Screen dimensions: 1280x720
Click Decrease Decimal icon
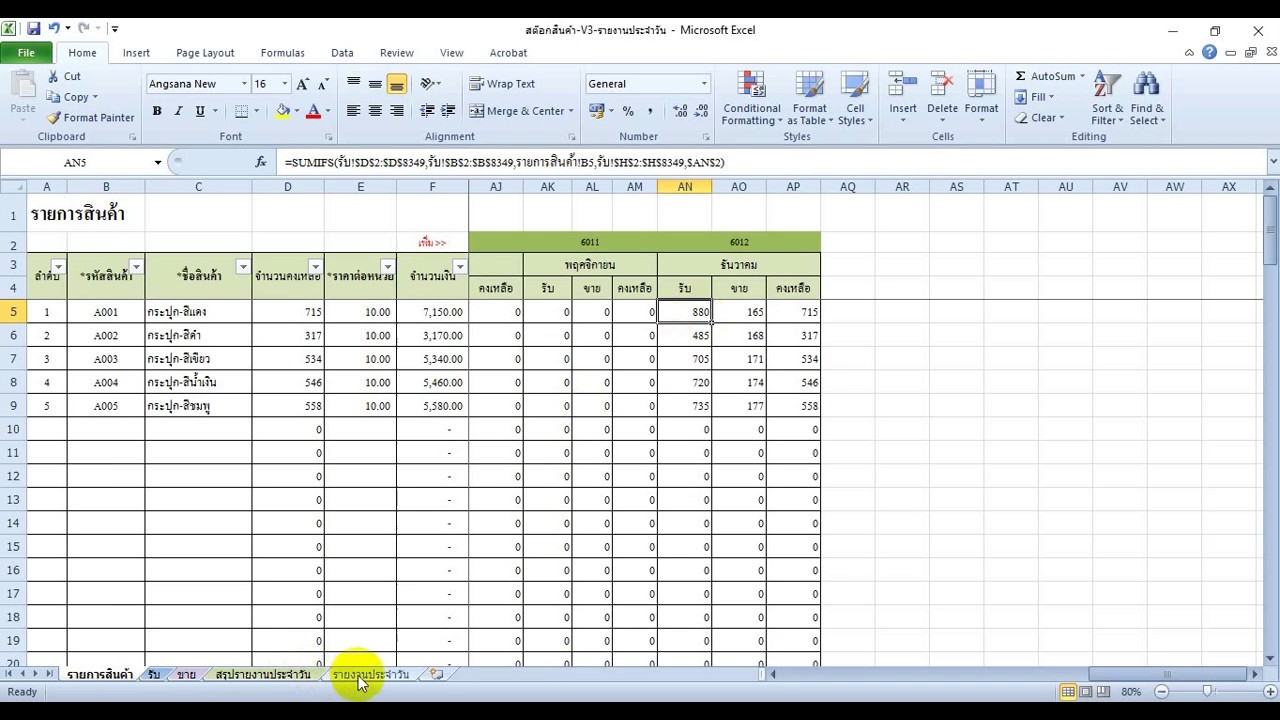(702, 111)
